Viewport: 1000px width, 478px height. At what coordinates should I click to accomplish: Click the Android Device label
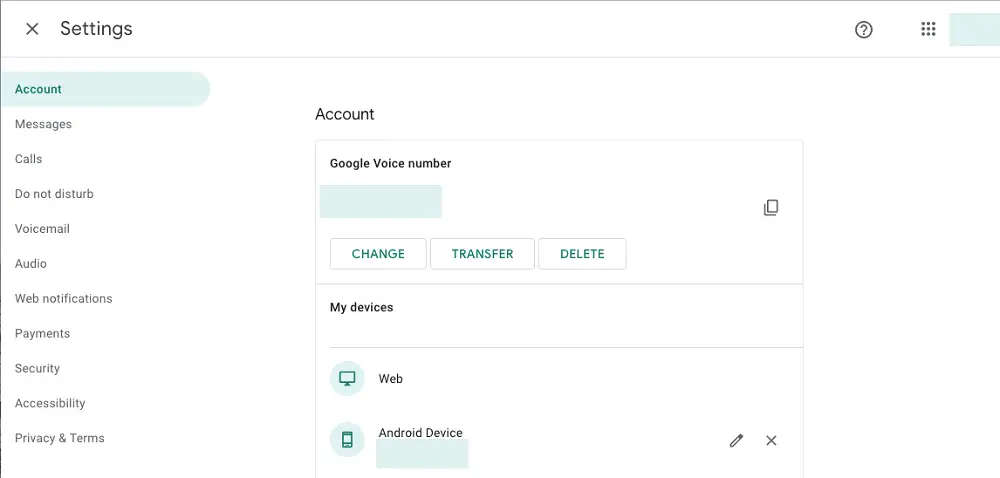[x=420, y=433]
